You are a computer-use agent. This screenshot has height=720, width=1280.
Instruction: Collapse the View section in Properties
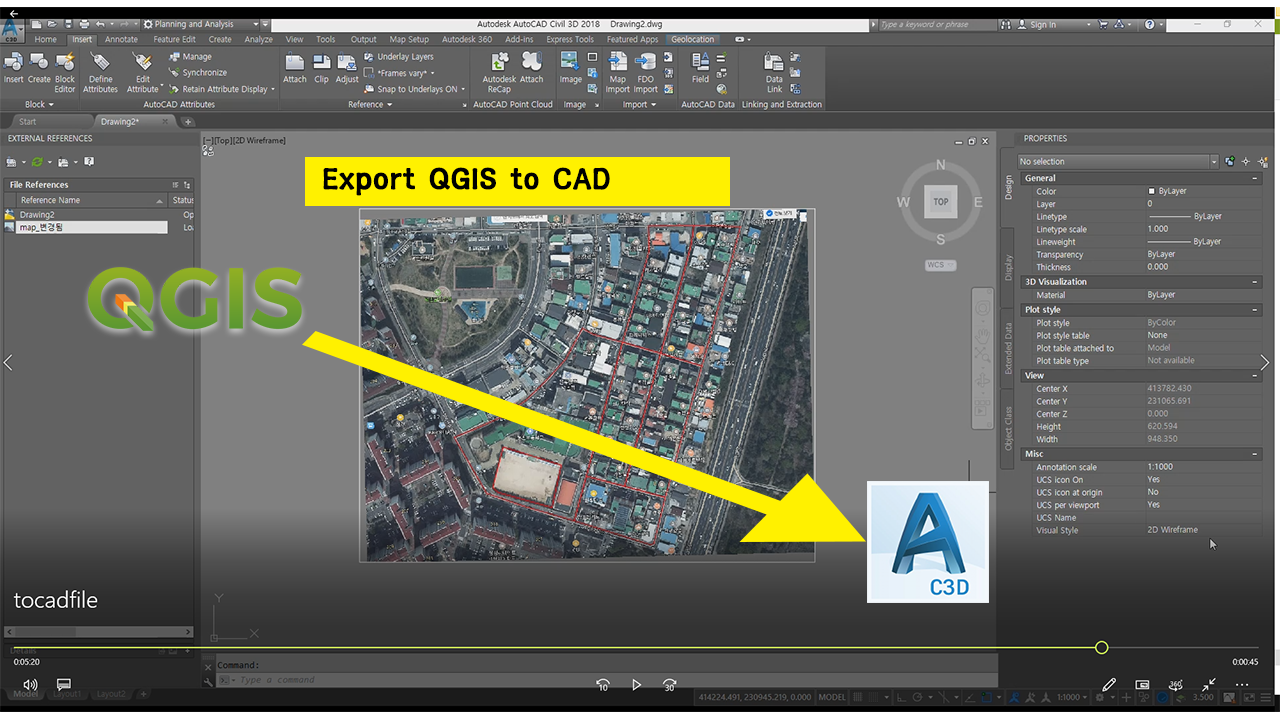1255,376
